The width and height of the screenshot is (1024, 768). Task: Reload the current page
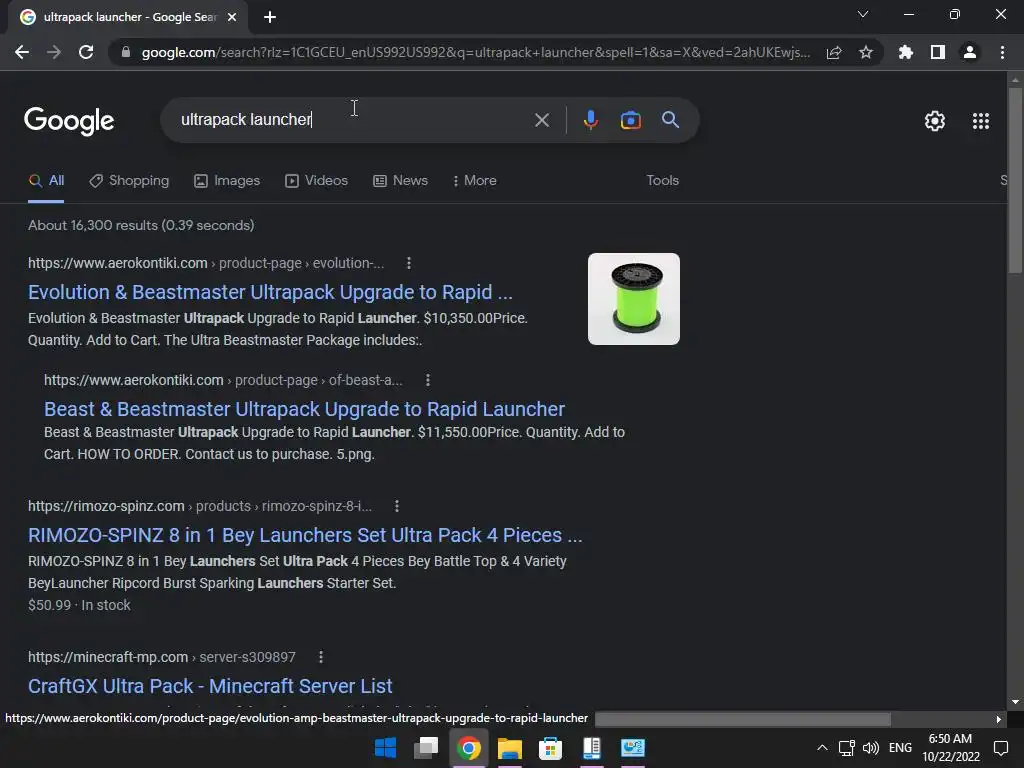[x=86, y=52]
